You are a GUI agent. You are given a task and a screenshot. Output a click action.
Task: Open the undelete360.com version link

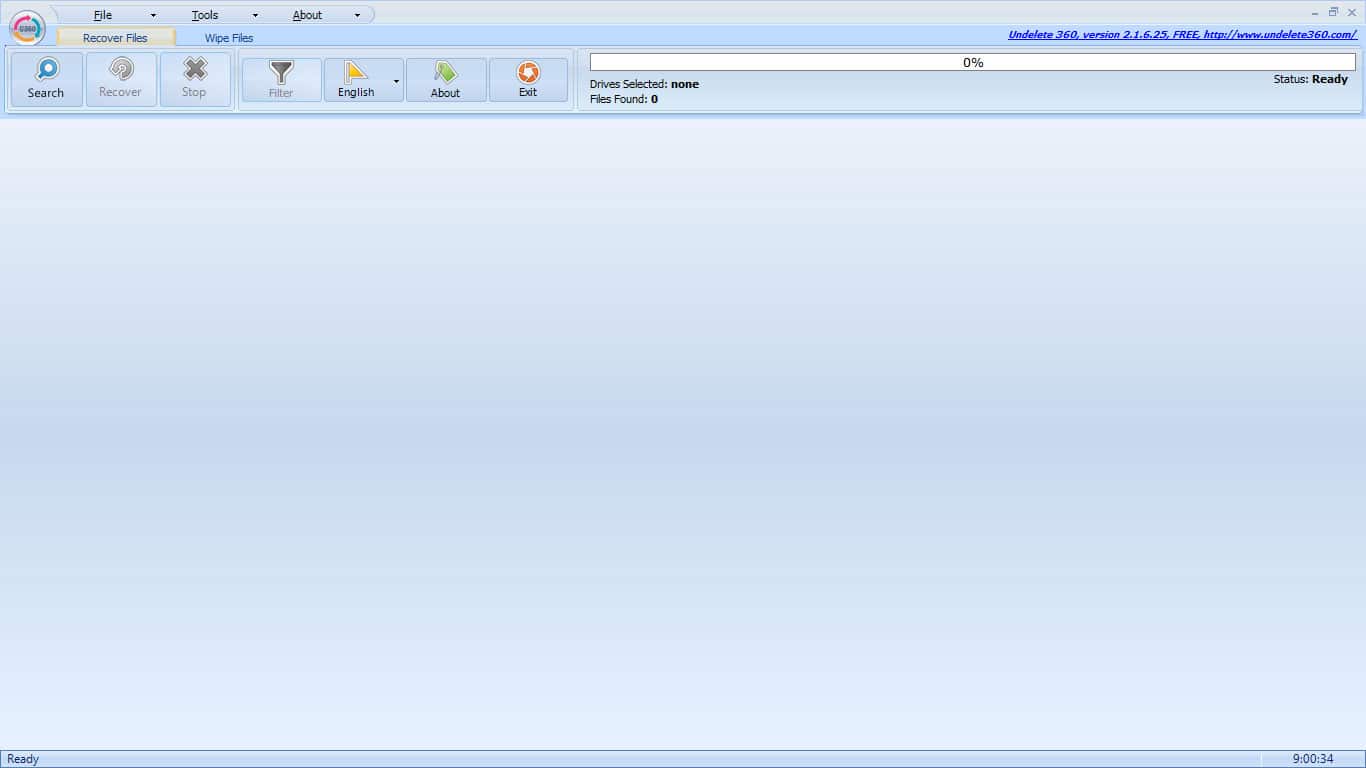click(1182, 34)
